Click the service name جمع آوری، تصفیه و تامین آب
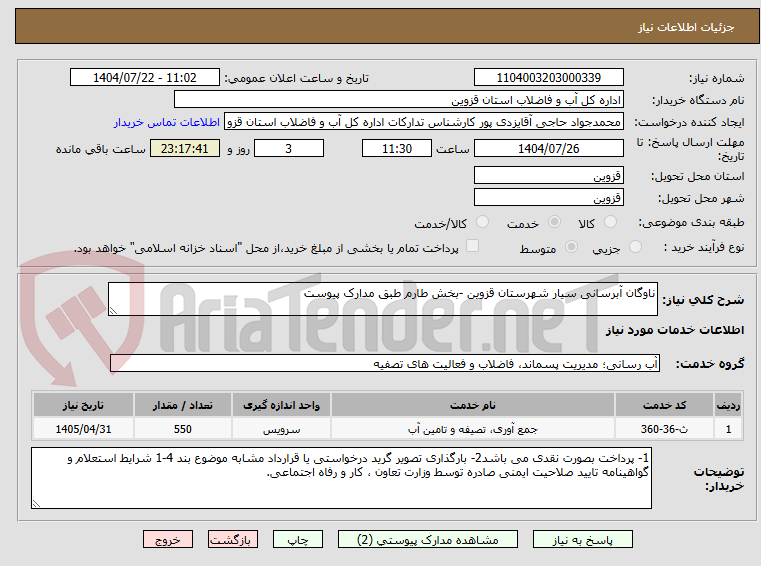The image size is (761, 566). pos(473,429)
